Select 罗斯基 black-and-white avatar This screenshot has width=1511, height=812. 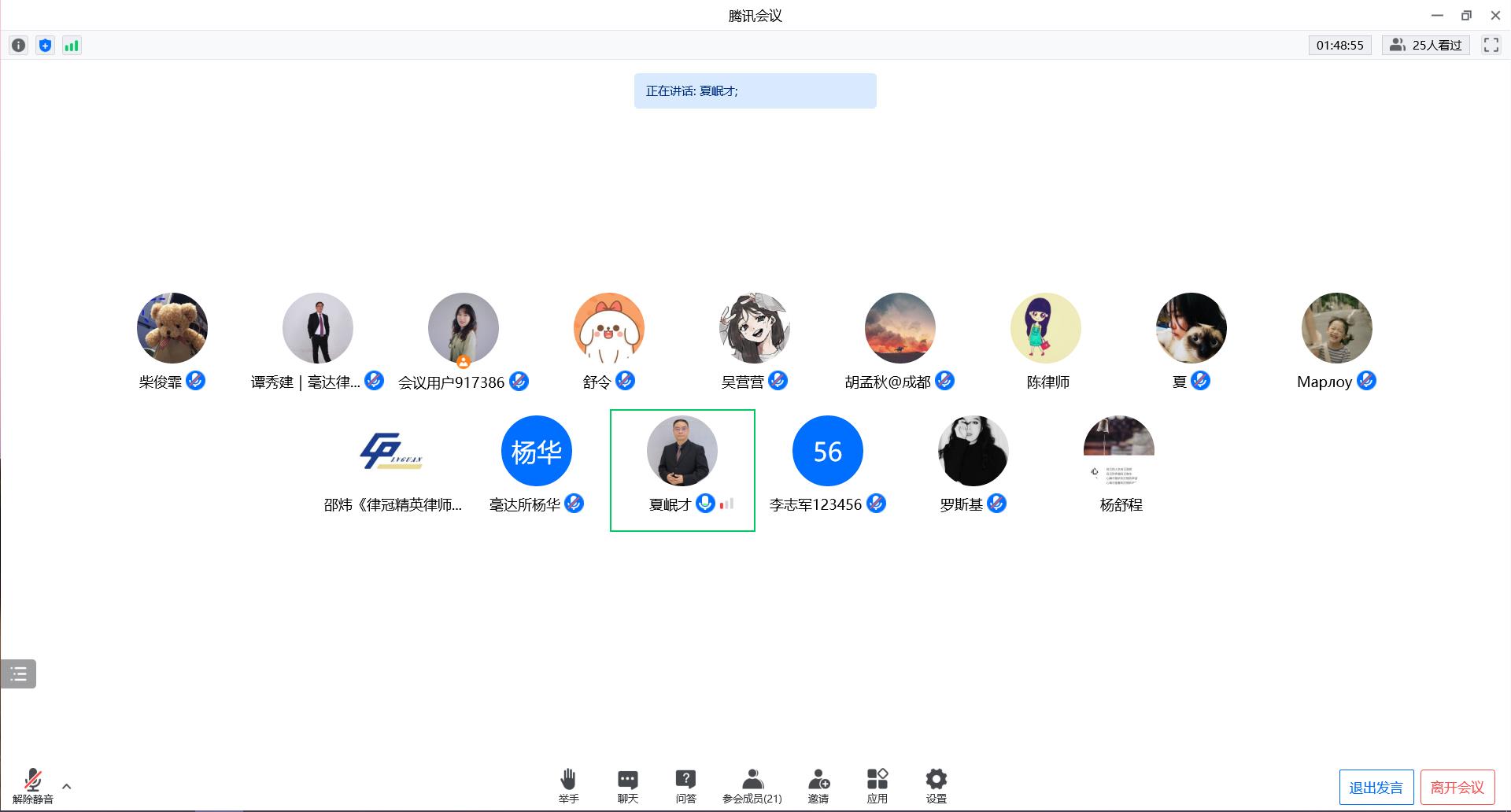973,451
